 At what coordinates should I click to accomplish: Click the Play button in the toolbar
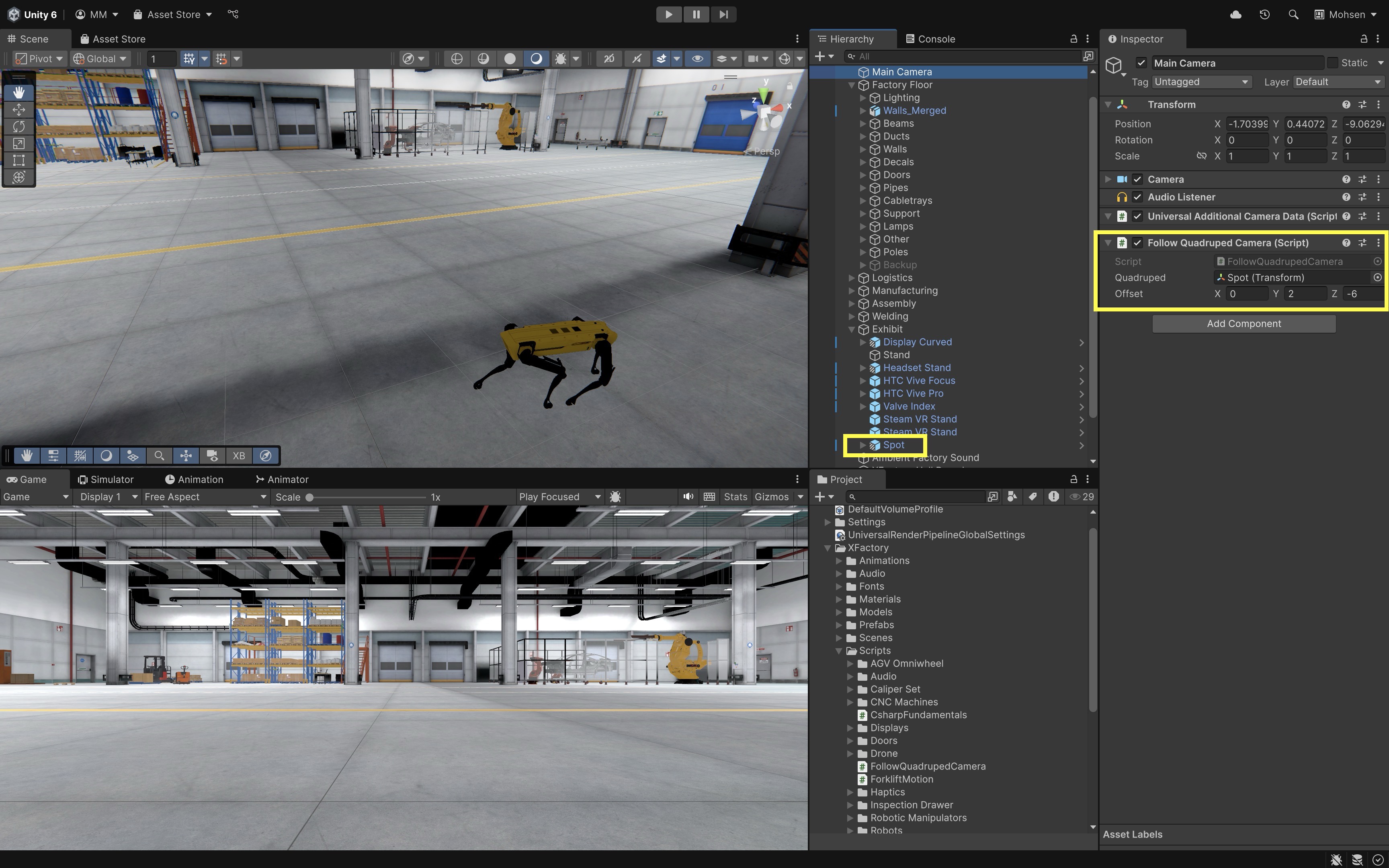pyautogui.click(x=669, y=14)
